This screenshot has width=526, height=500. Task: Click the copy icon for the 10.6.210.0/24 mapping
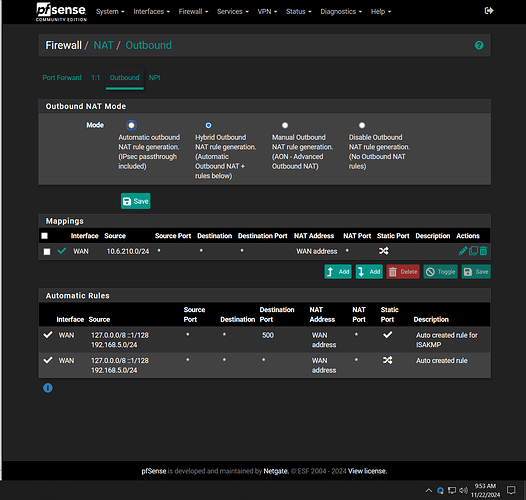click(x=473, y=251)
